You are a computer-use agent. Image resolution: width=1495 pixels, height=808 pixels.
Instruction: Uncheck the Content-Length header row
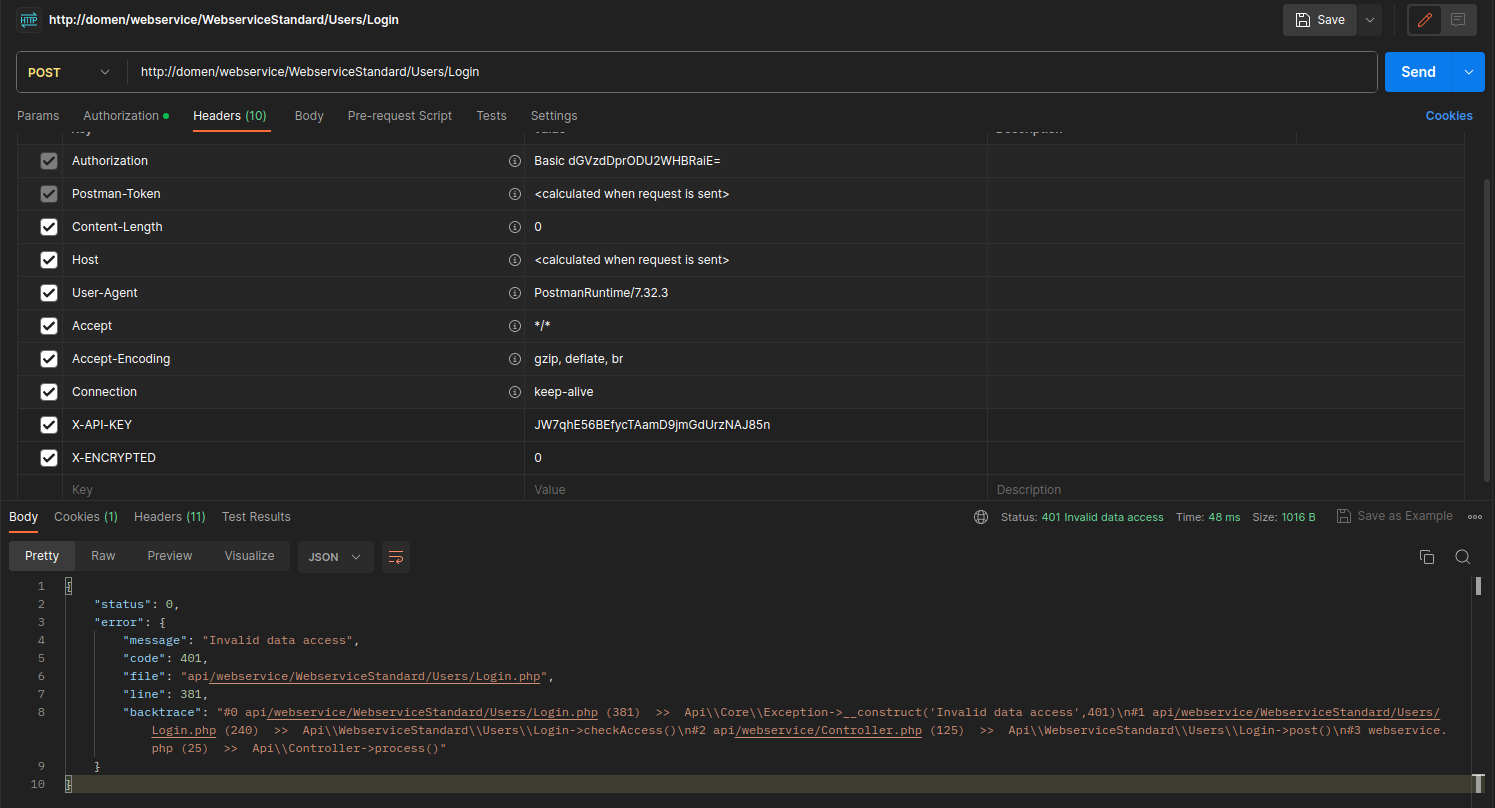coord(48,226)
